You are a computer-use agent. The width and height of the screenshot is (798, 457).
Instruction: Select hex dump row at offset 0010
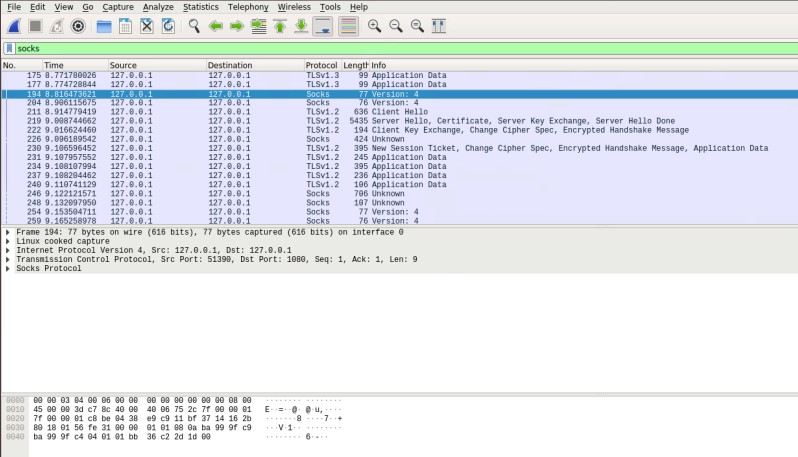(x=173, y=410)
